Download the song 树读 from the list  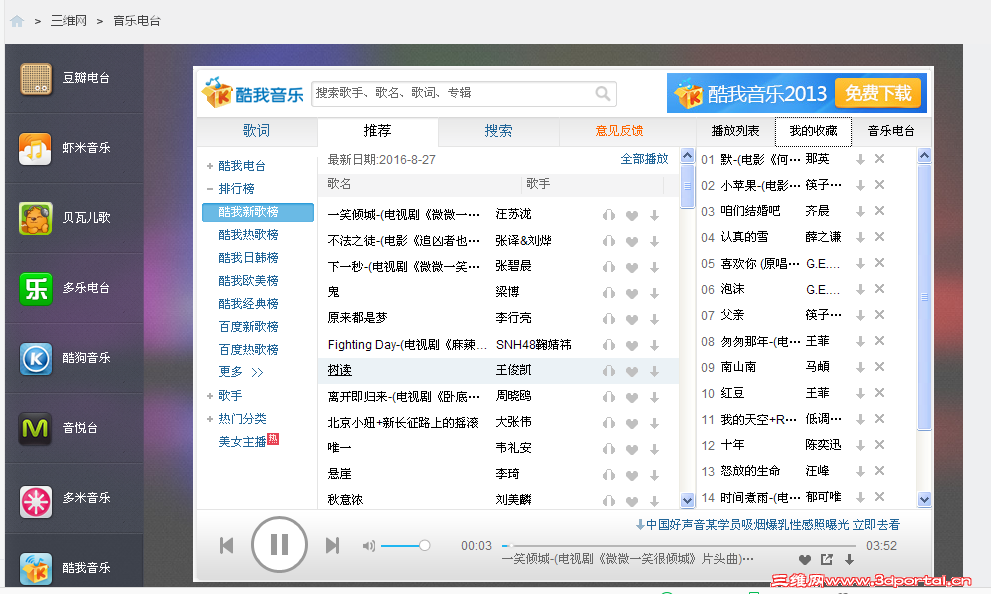pyautogui.click(x=654, y=371)
